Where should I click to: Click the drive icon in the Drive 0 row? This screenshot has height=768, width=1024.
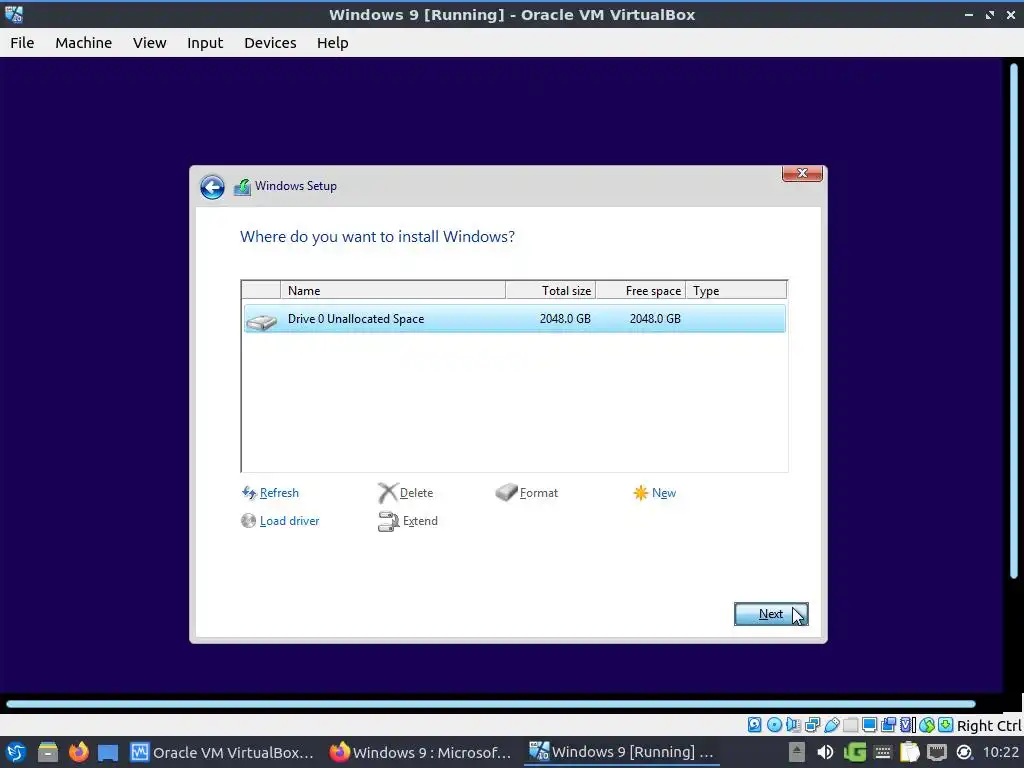261,321
